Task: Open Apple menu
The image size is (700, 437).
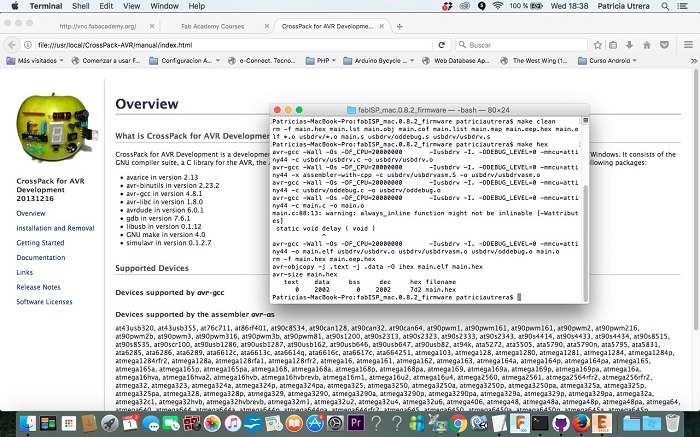Action: [x=15, y=6]
